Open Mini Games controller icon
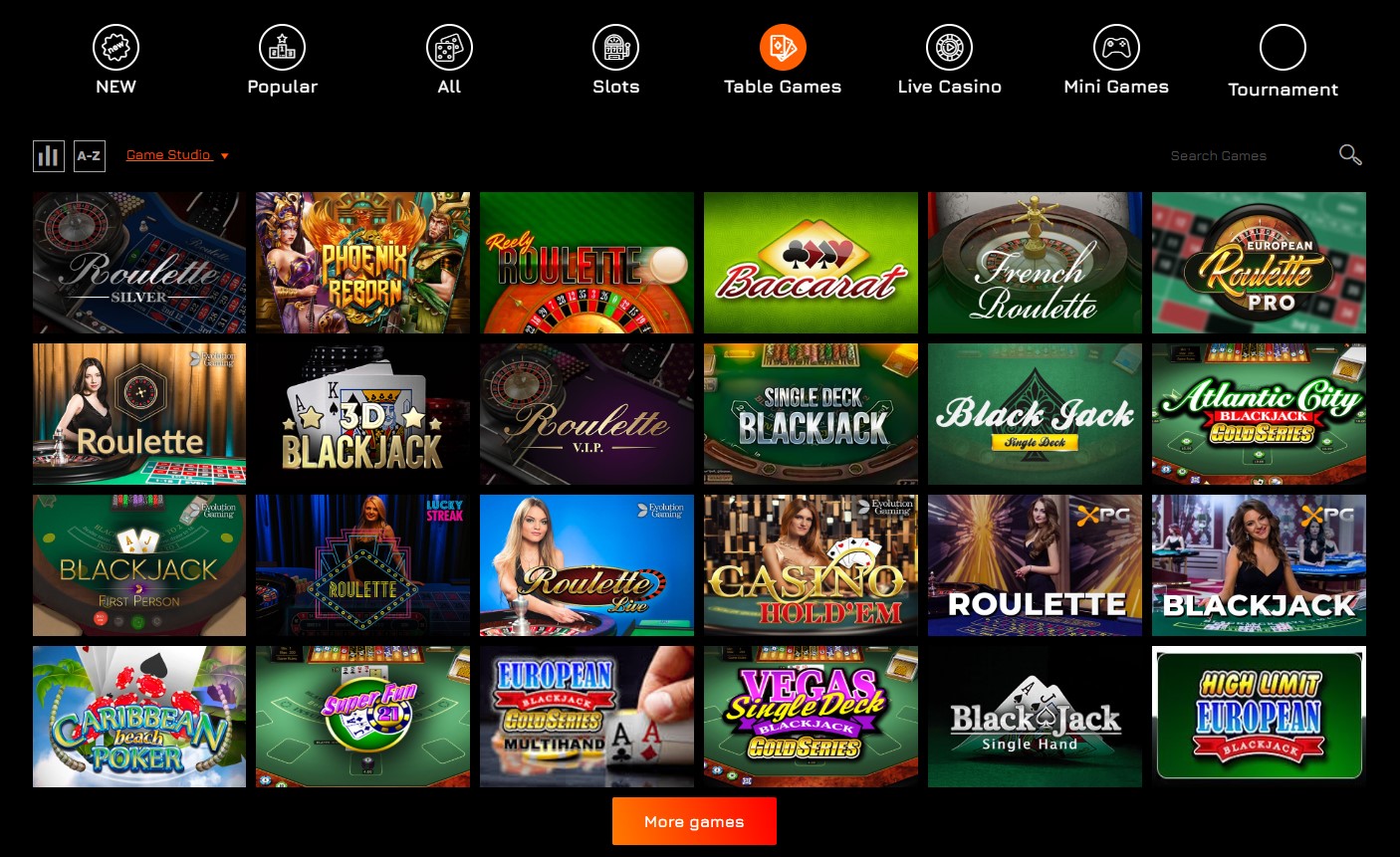Image resolution: width=1400 pixels, height=857 pixels. 1116,47
